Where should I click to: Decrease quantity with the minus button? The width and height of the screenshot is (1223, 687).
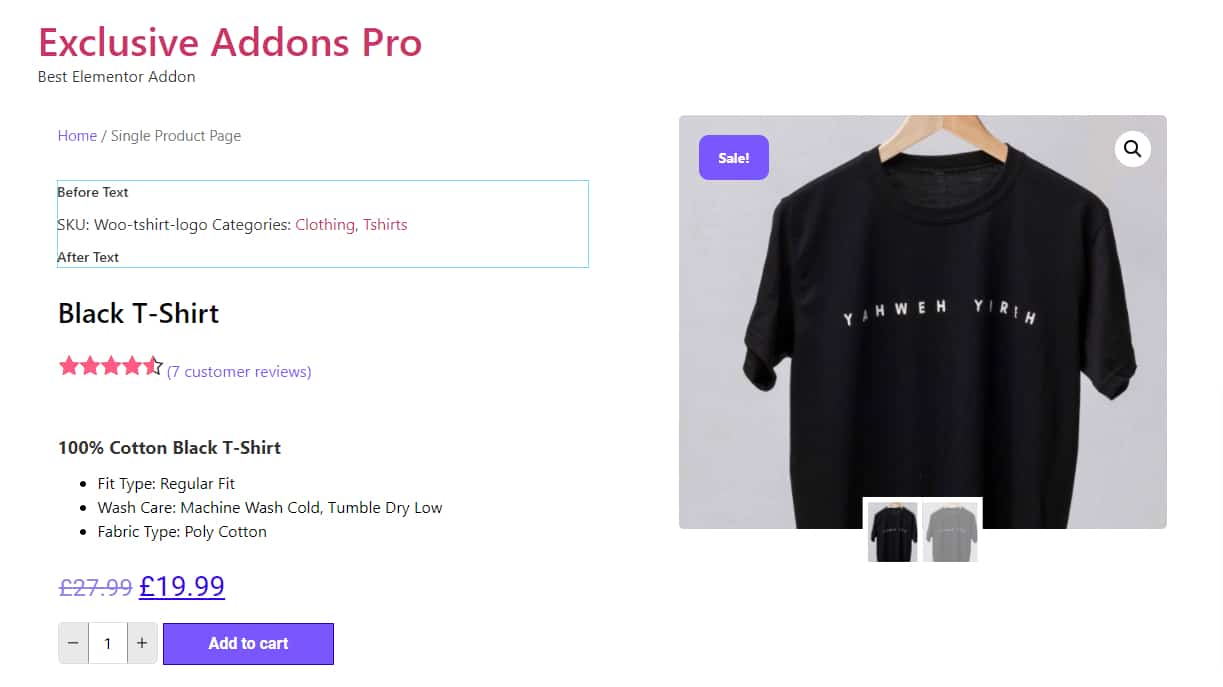point(73,643)
